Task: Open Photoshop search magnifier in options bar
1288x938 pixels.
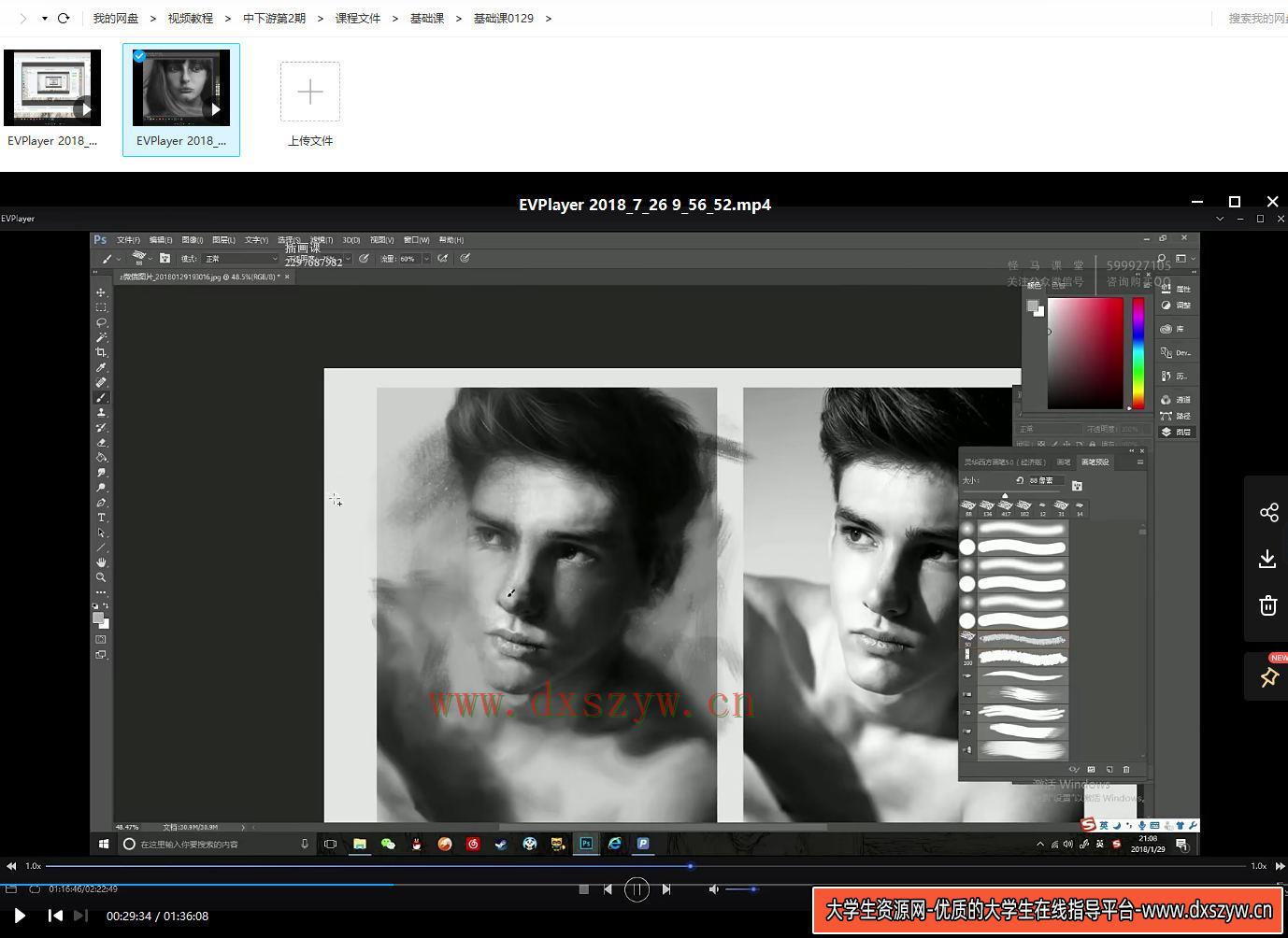Action: 1162,259
